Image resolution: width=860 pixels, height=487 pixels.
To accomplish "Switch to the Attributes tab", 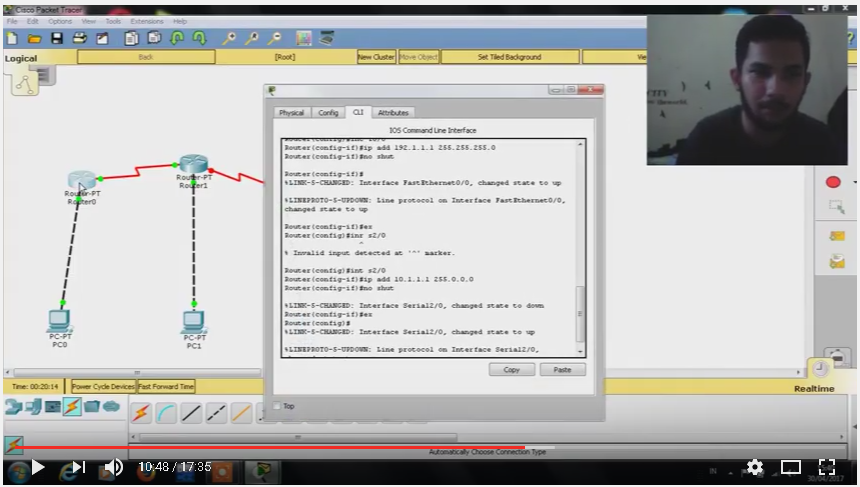I will pos(393,112).
